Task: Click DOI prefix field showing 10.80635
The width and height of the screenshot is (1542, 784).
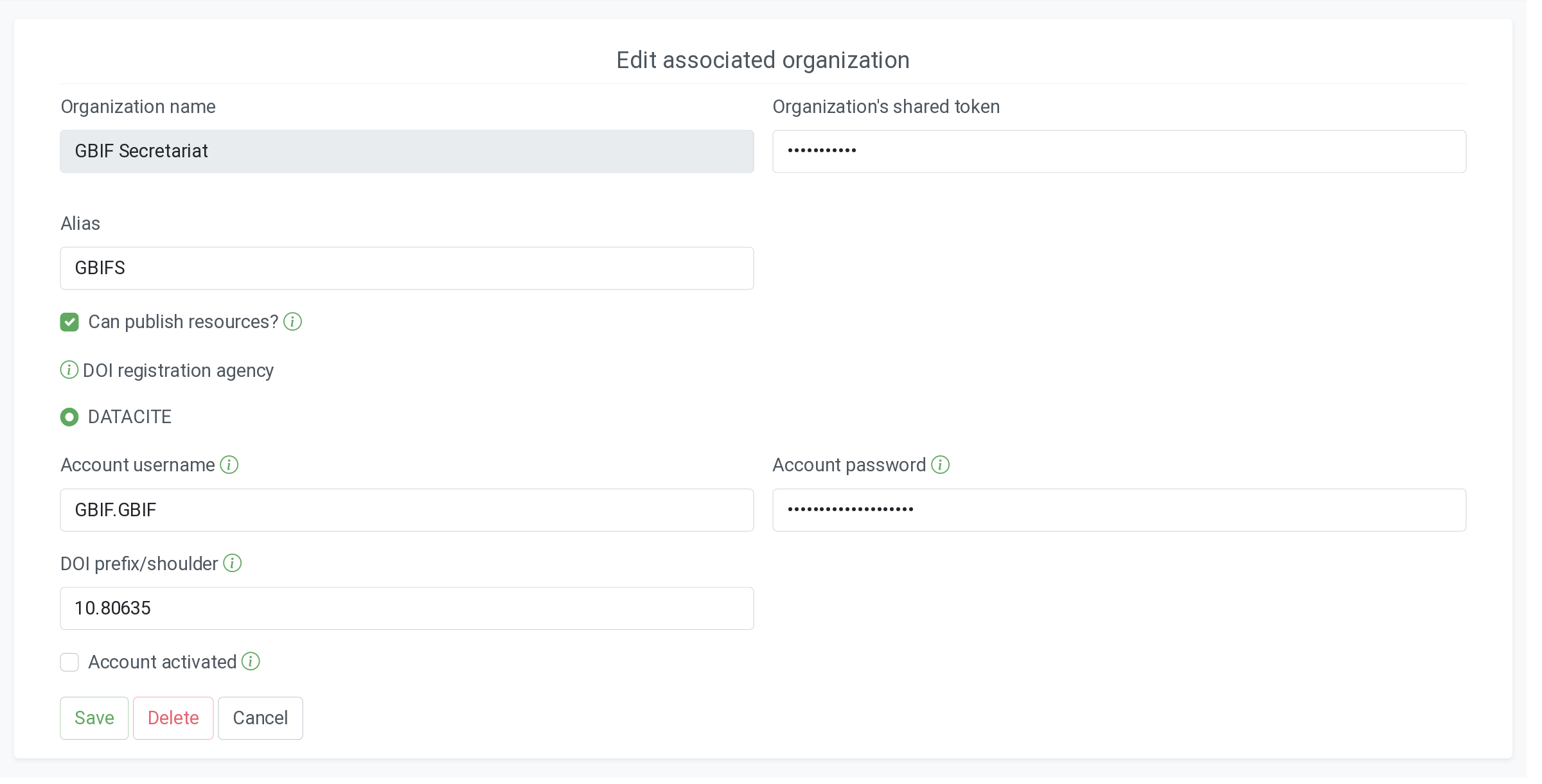Action: [407, 608]
